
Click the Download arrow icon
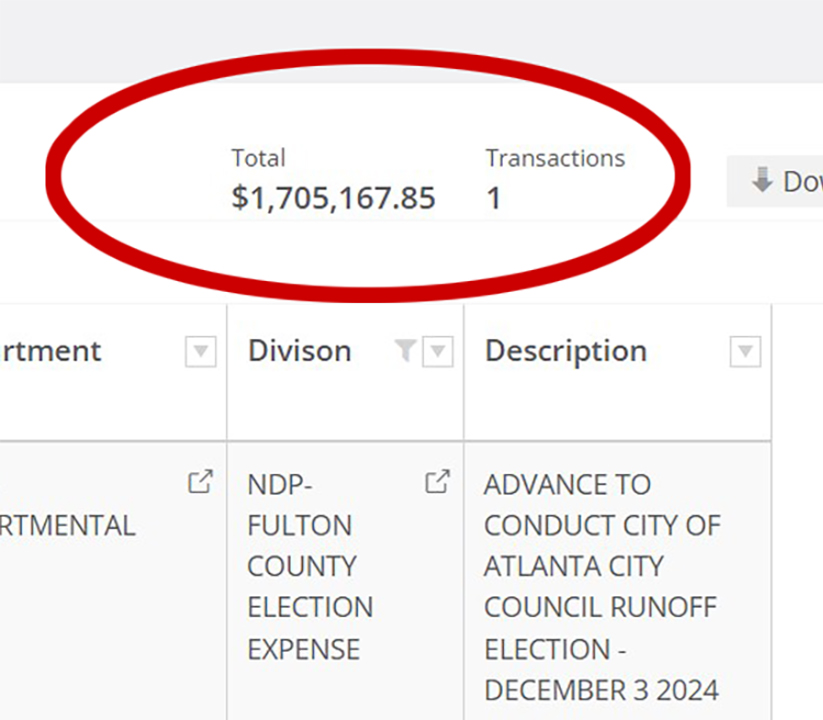pos(763,180)
